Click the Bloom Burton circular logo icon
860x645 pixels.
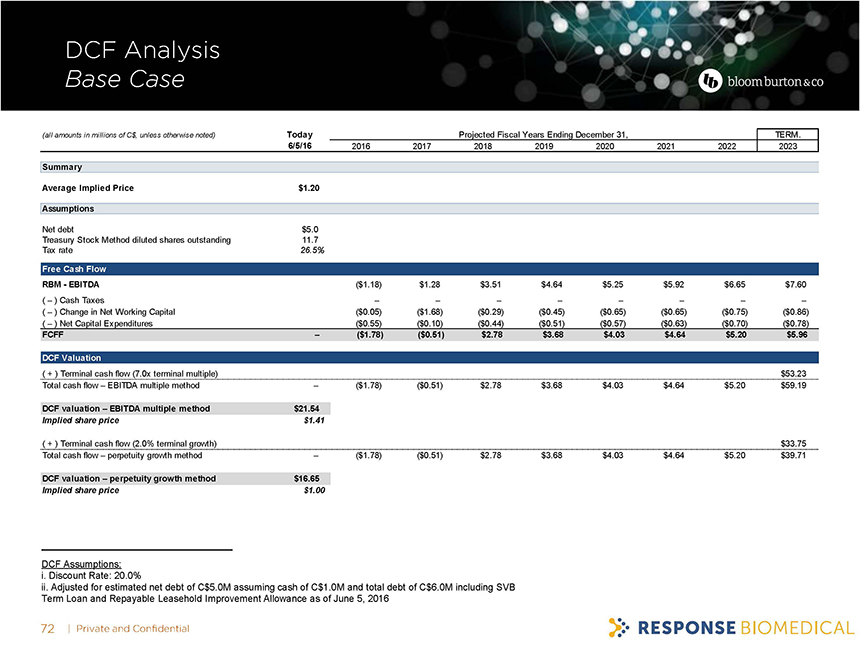pyautogui.click(x=710, y=80)
